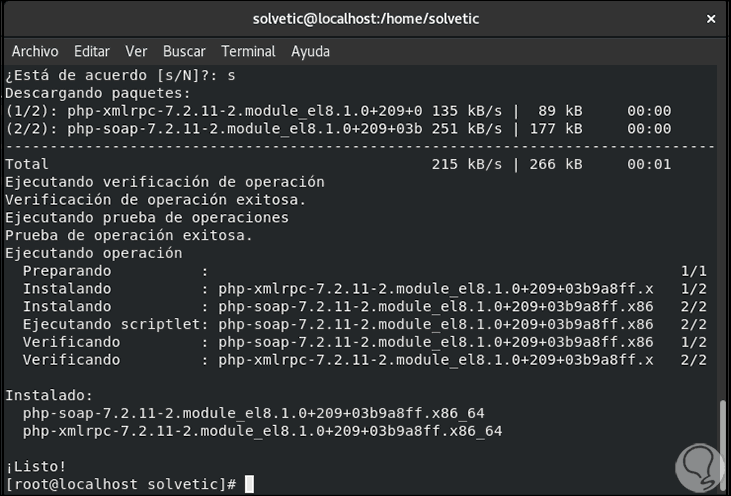Click the Preparando operation line

coord(68,271)
